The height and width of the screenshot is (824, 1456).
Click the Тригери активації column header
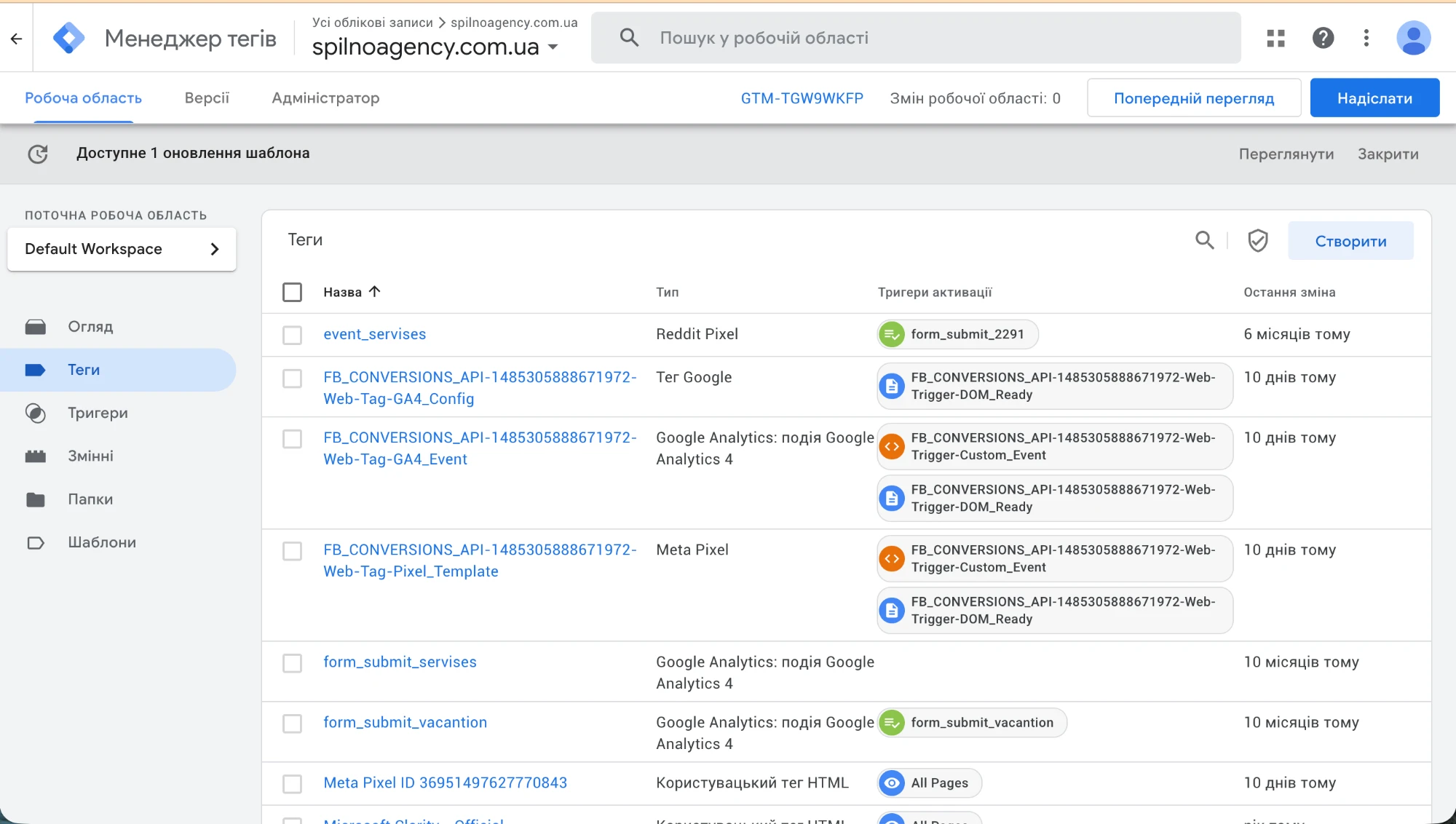pyautogui.click(x=935, y=292)
